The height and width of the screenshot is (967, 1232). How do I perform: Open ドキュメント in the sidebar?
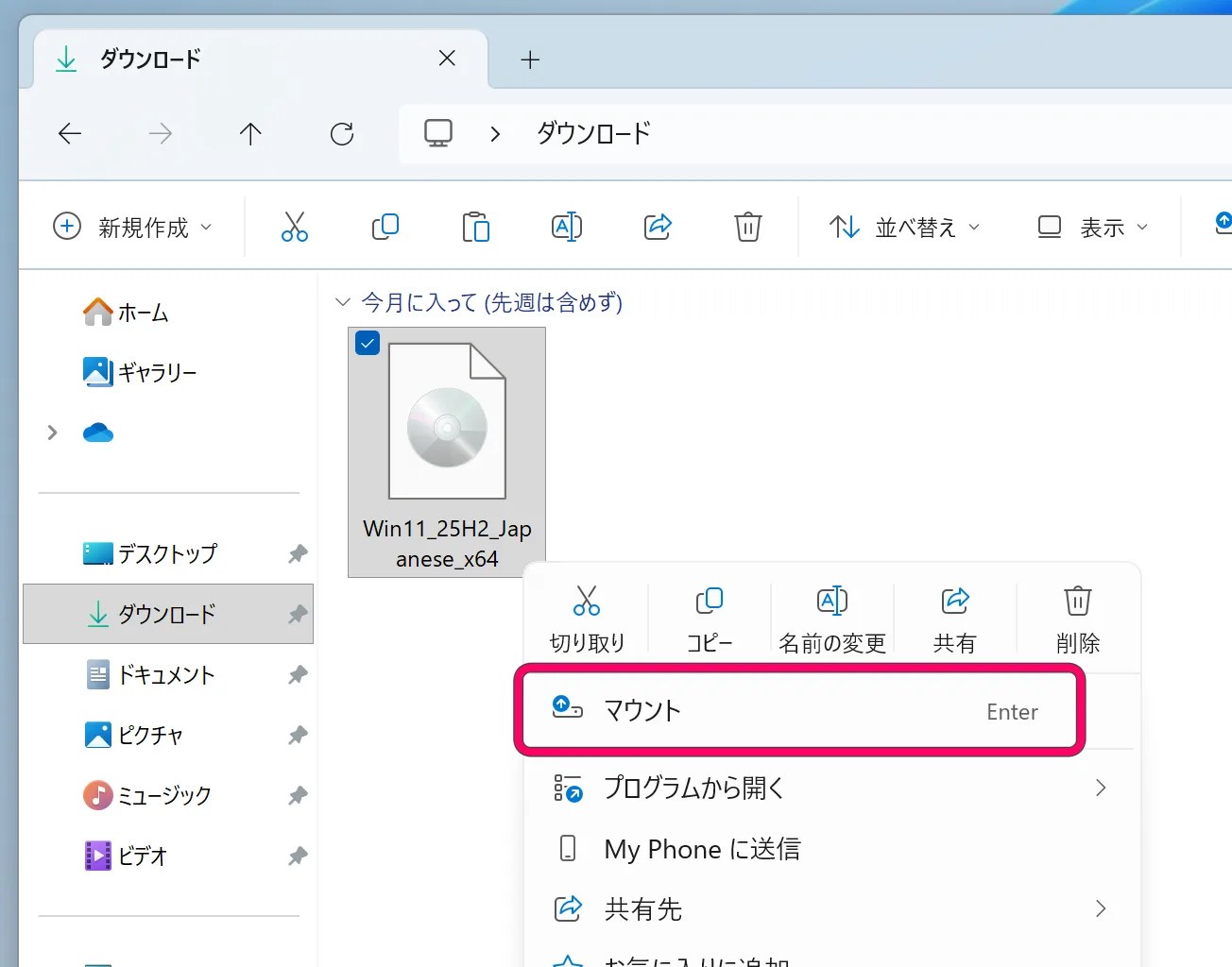click(x=168, y=674)
